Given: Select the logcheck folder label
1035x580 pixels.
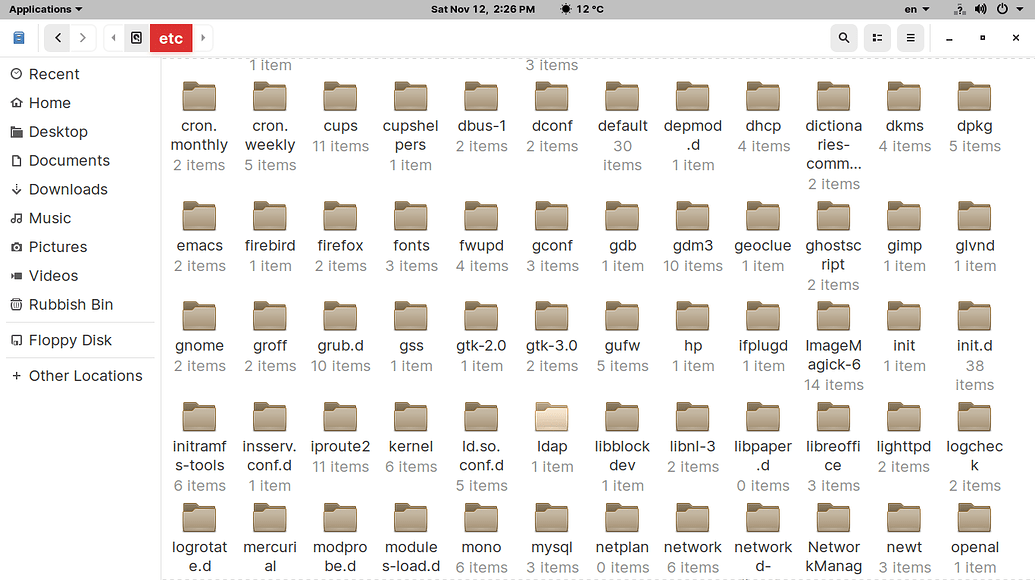Looking at the screenshot, I should point(974,456).
